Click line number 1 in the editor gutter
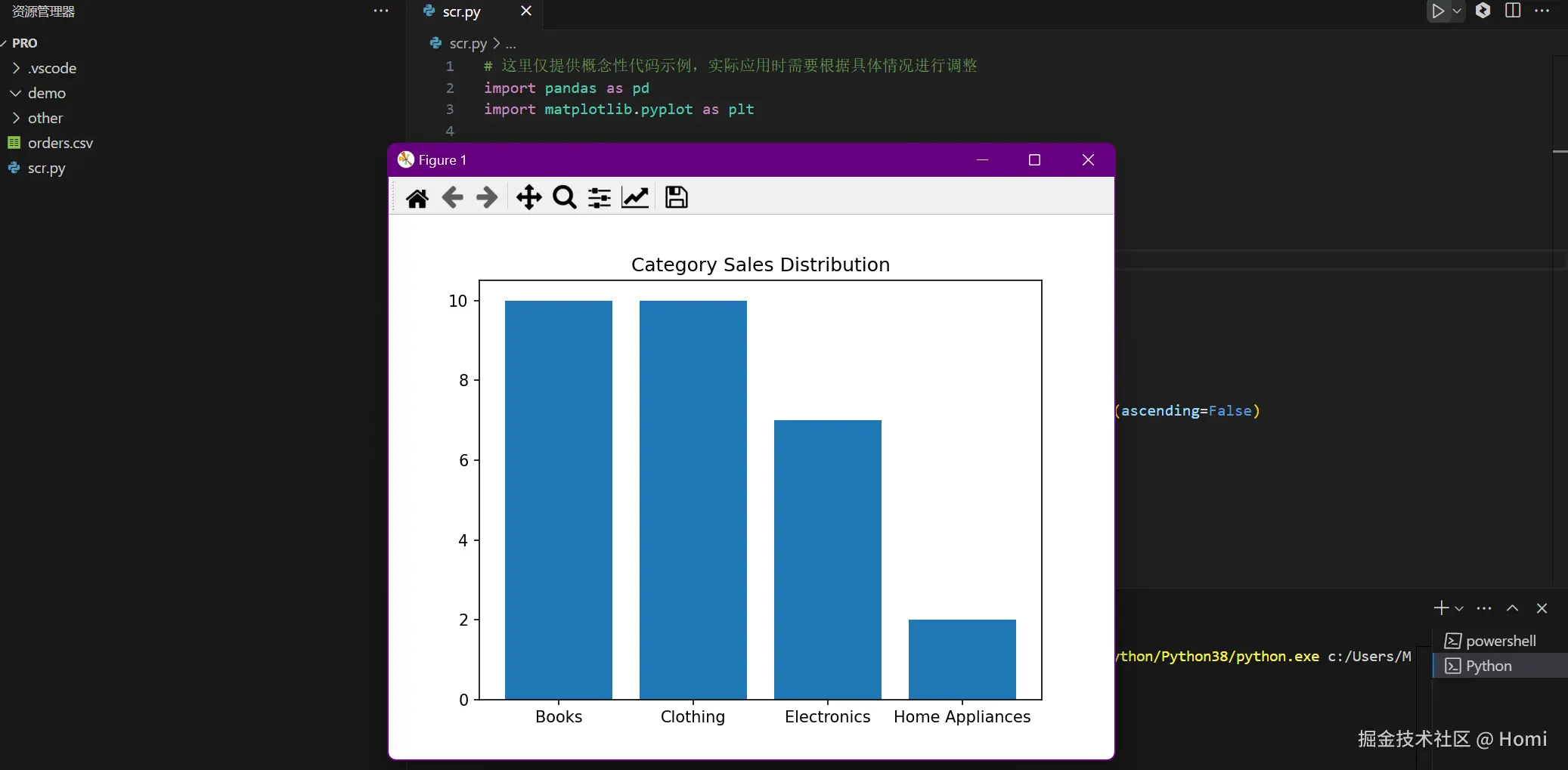The height and width of the screenshot is (770, 1568). coord(450,66)
